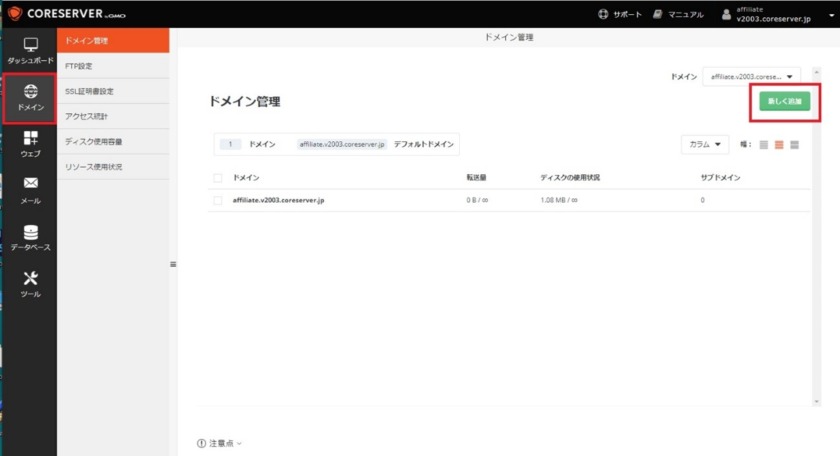
Task: Open the affiliate.v2003.coreserver.jp domain link in table
Action: point(278,200)
